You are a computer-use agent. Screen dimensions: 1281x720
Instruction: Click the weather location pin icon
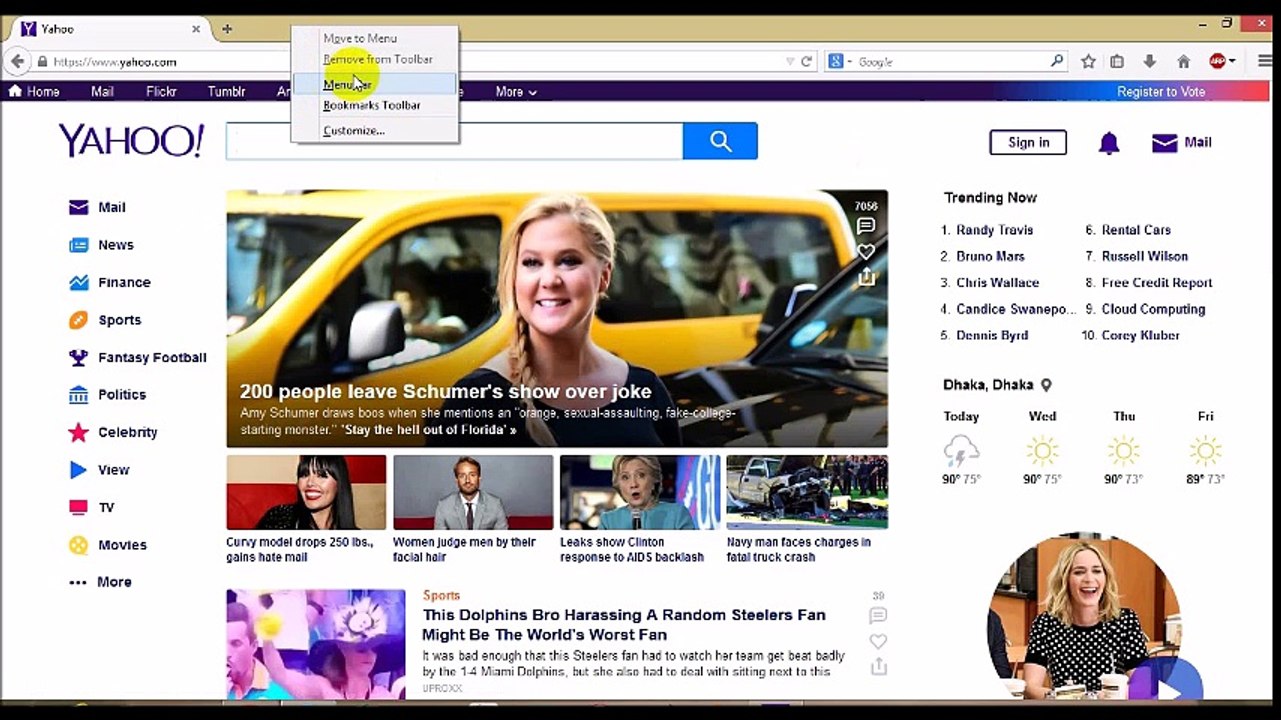click(x=1046, y=385)
